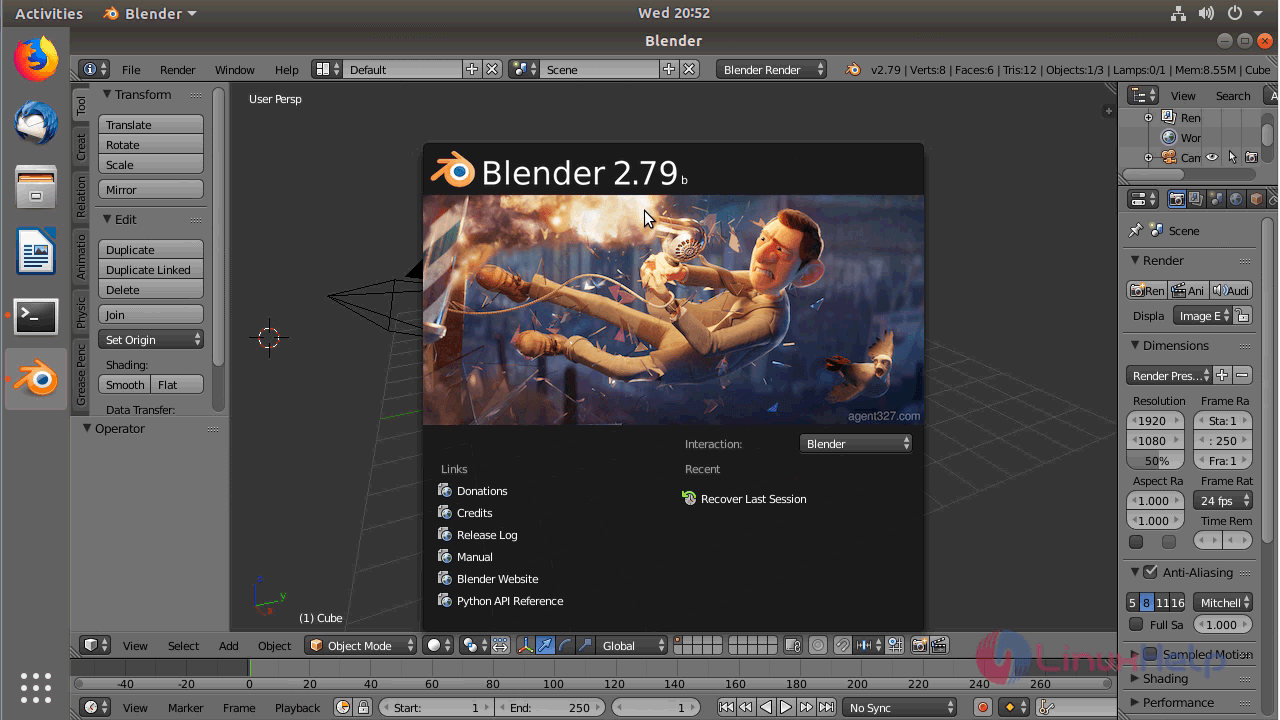Image resolution: width=1280 pixels, height=720 pixels.
Task: Open the File menu
Action: pos(131,69)
